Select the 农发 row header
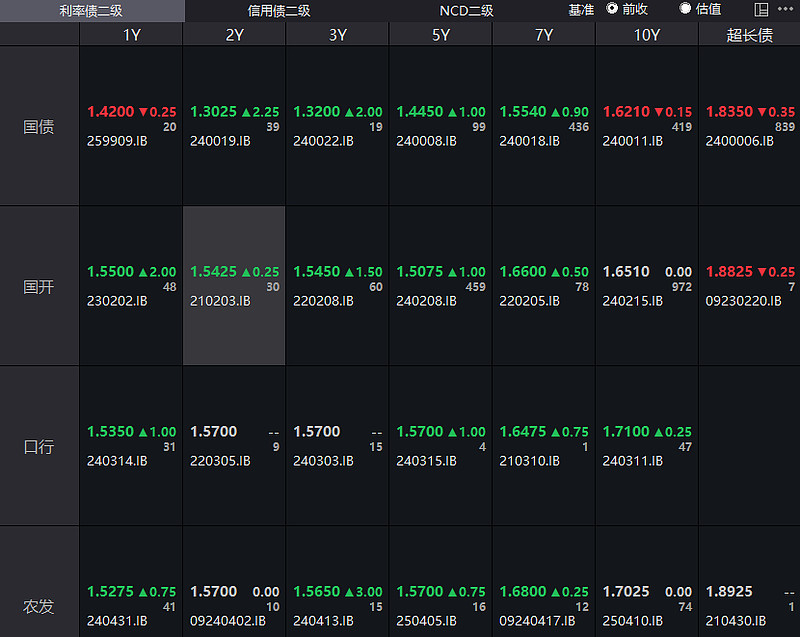The width and height of the screenshot is (800, 637). coord(39,606)
